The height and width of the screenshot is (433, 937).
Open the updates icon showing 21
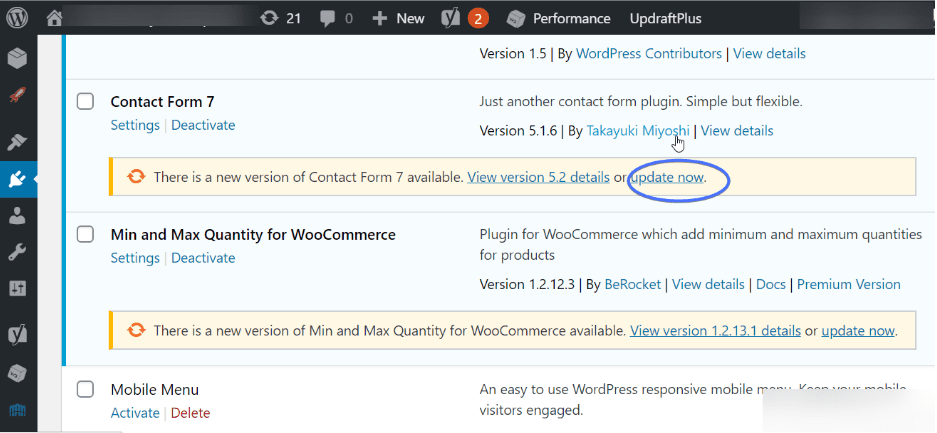point(270,19)
